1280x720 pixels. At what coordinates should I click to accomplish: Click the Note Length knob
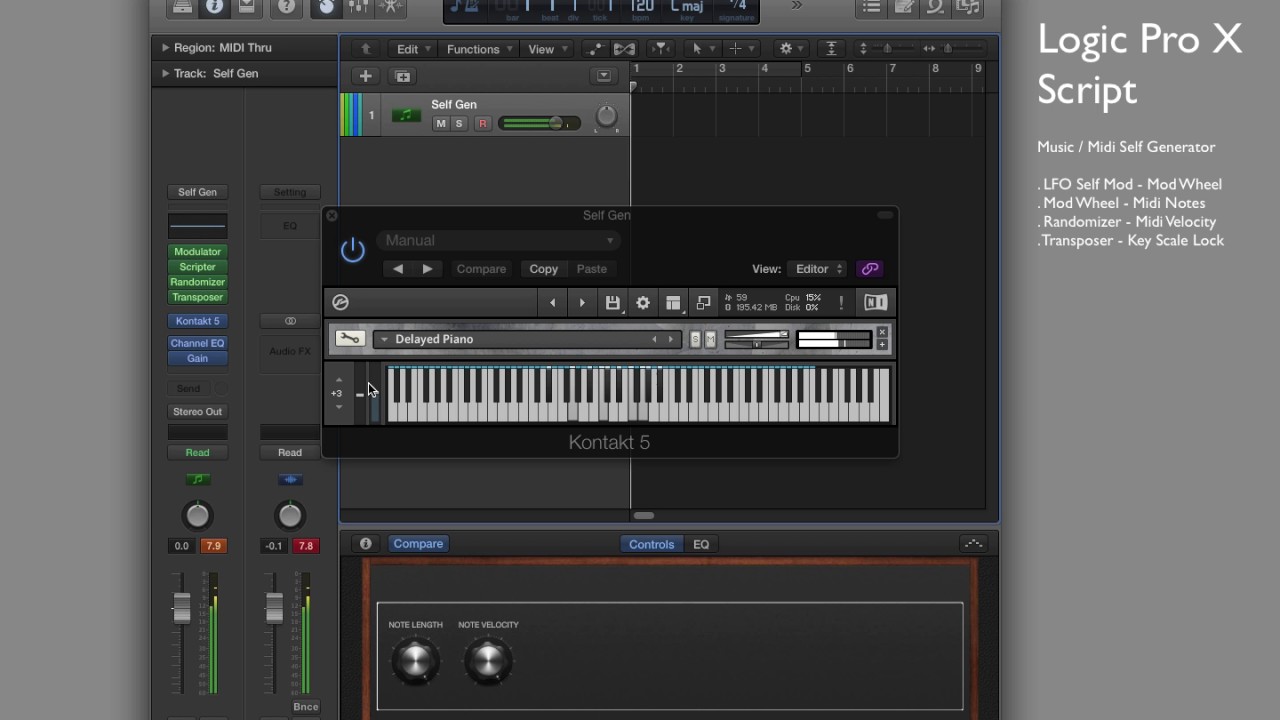pyautogui.click(x=415, y=661)
